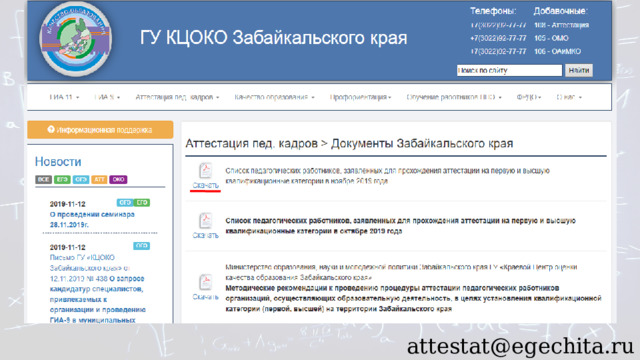Click the Телефоны heading
640x360 pixels.
coord(493,11)
